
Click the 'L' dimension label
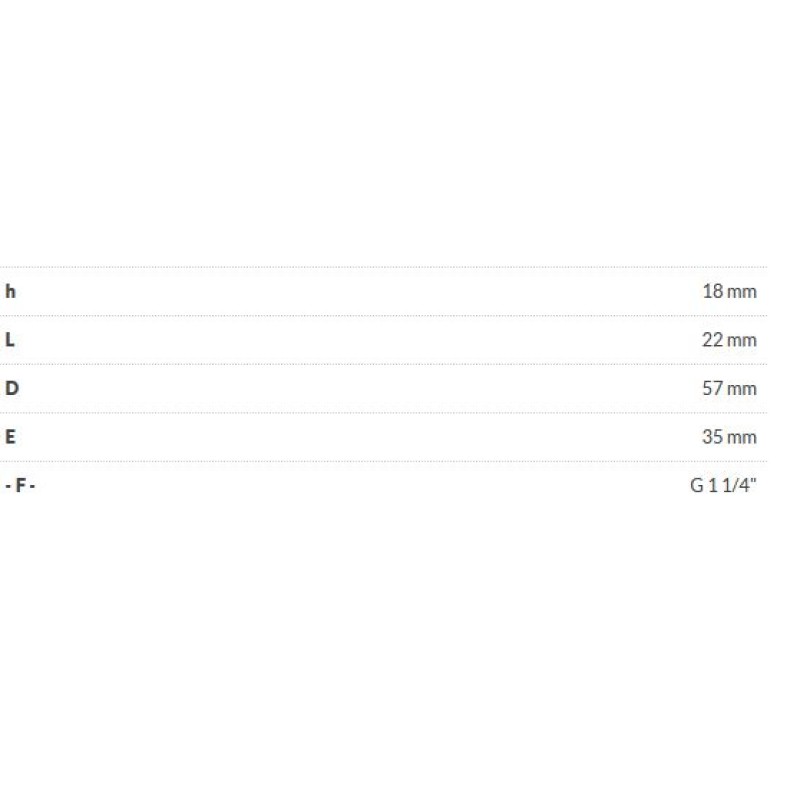10,340
